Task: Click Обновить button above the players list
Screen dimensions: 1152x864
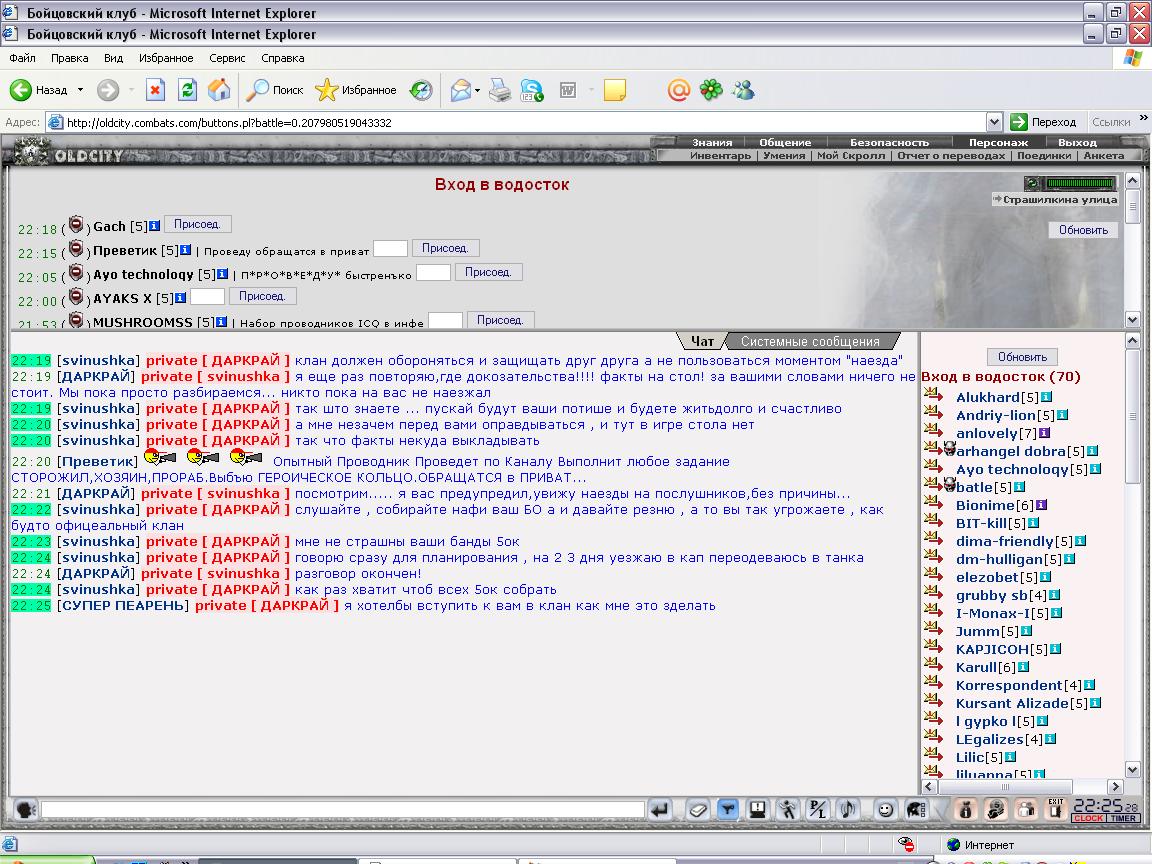Action: (x=1022, y=357)
